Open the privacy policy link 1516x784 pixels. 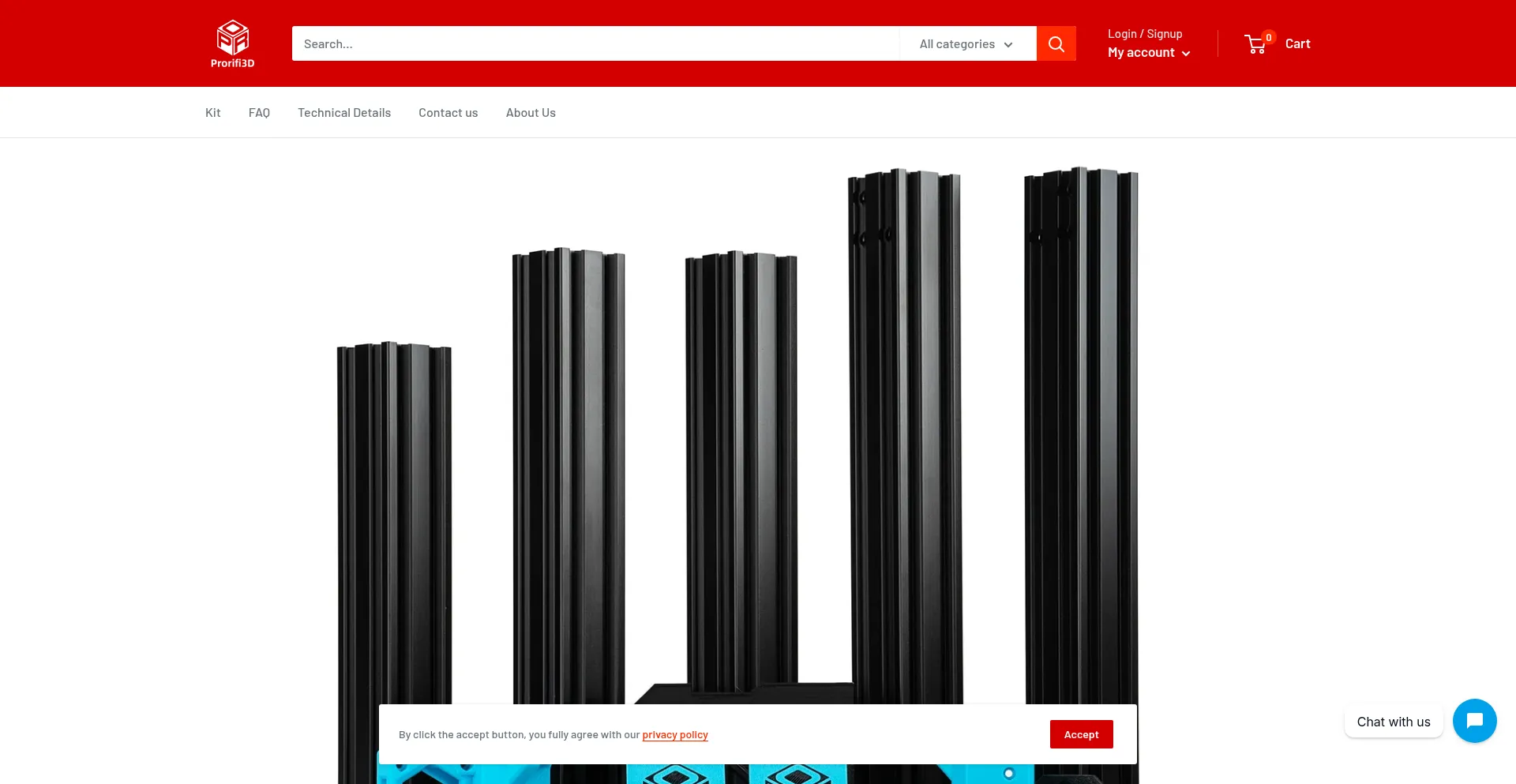click(674, 734)
